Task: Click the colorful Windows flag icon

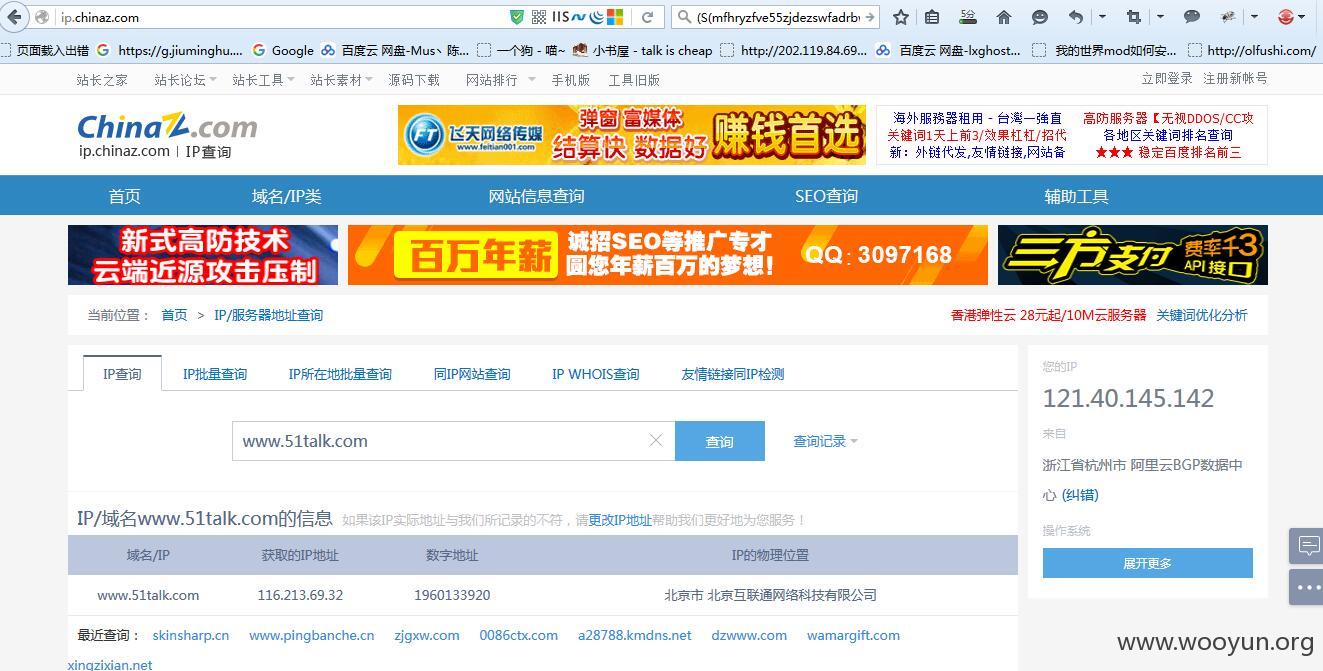Action: (x=616, y=17)
